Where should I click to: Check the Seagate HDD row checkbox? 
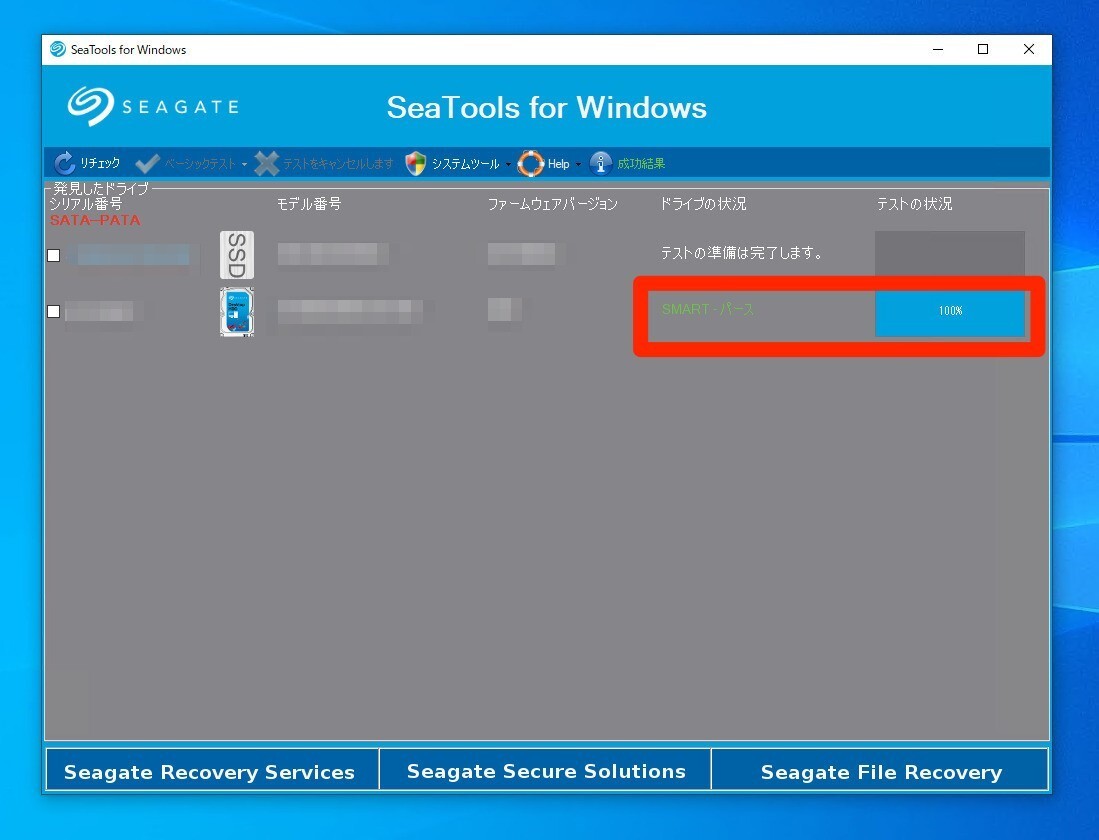coord(54,311)
